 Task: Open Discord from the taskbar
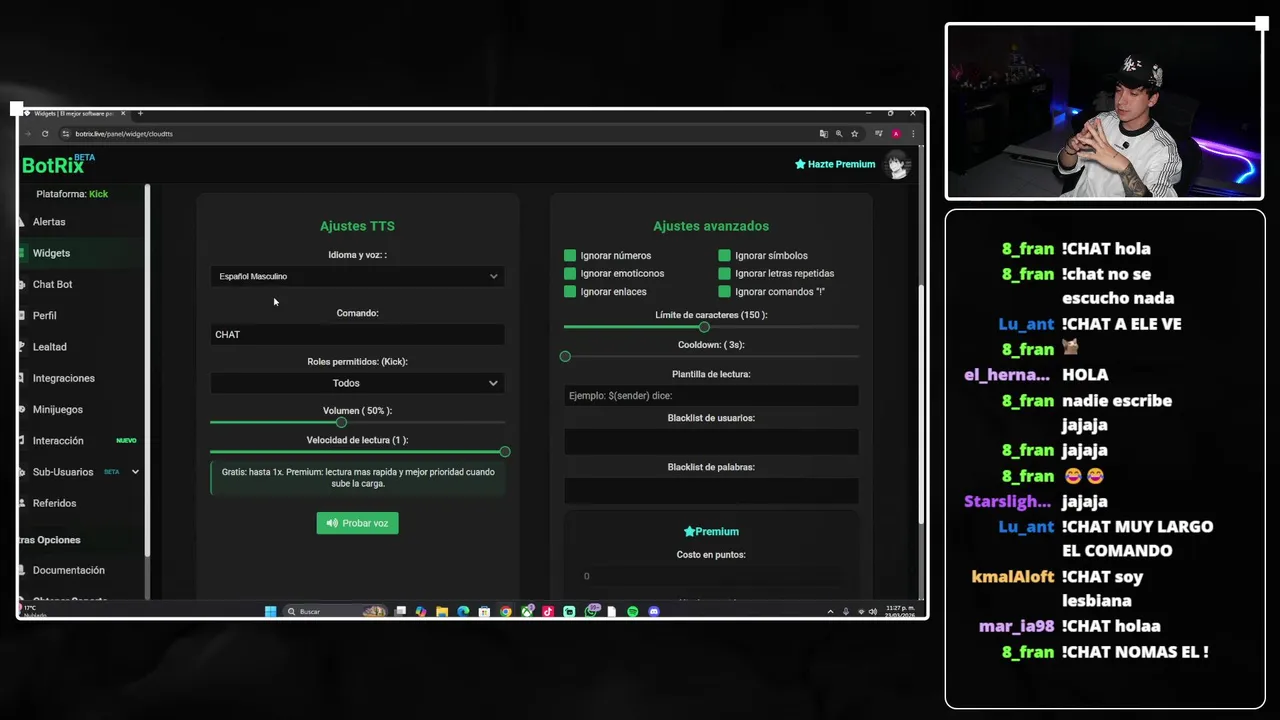(x=654, y=611)
